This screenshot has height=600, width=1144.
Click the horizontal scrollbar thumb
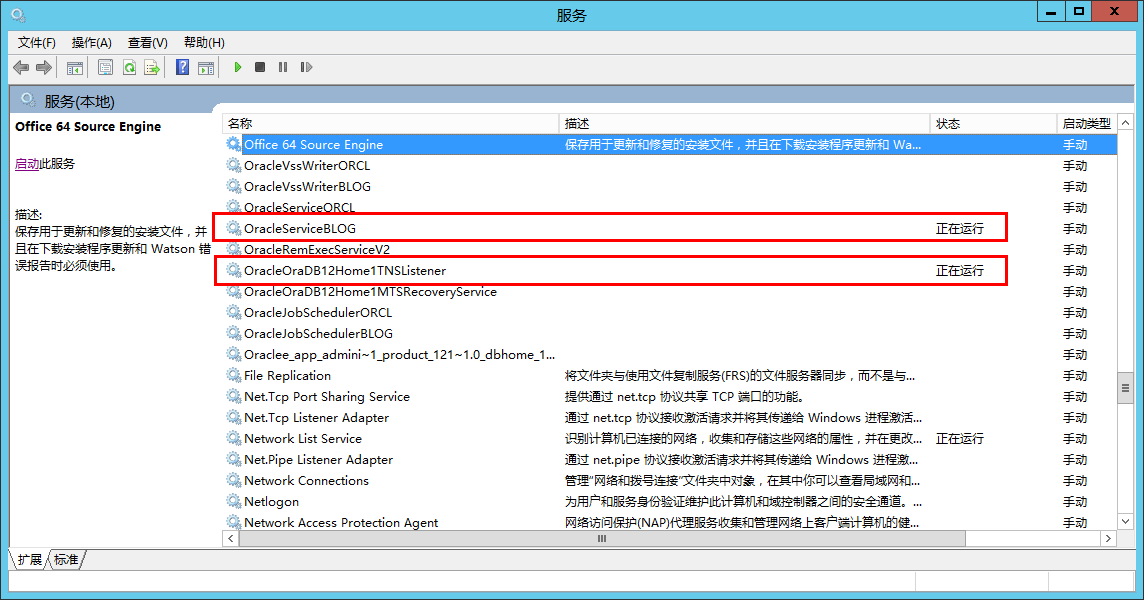602,539
